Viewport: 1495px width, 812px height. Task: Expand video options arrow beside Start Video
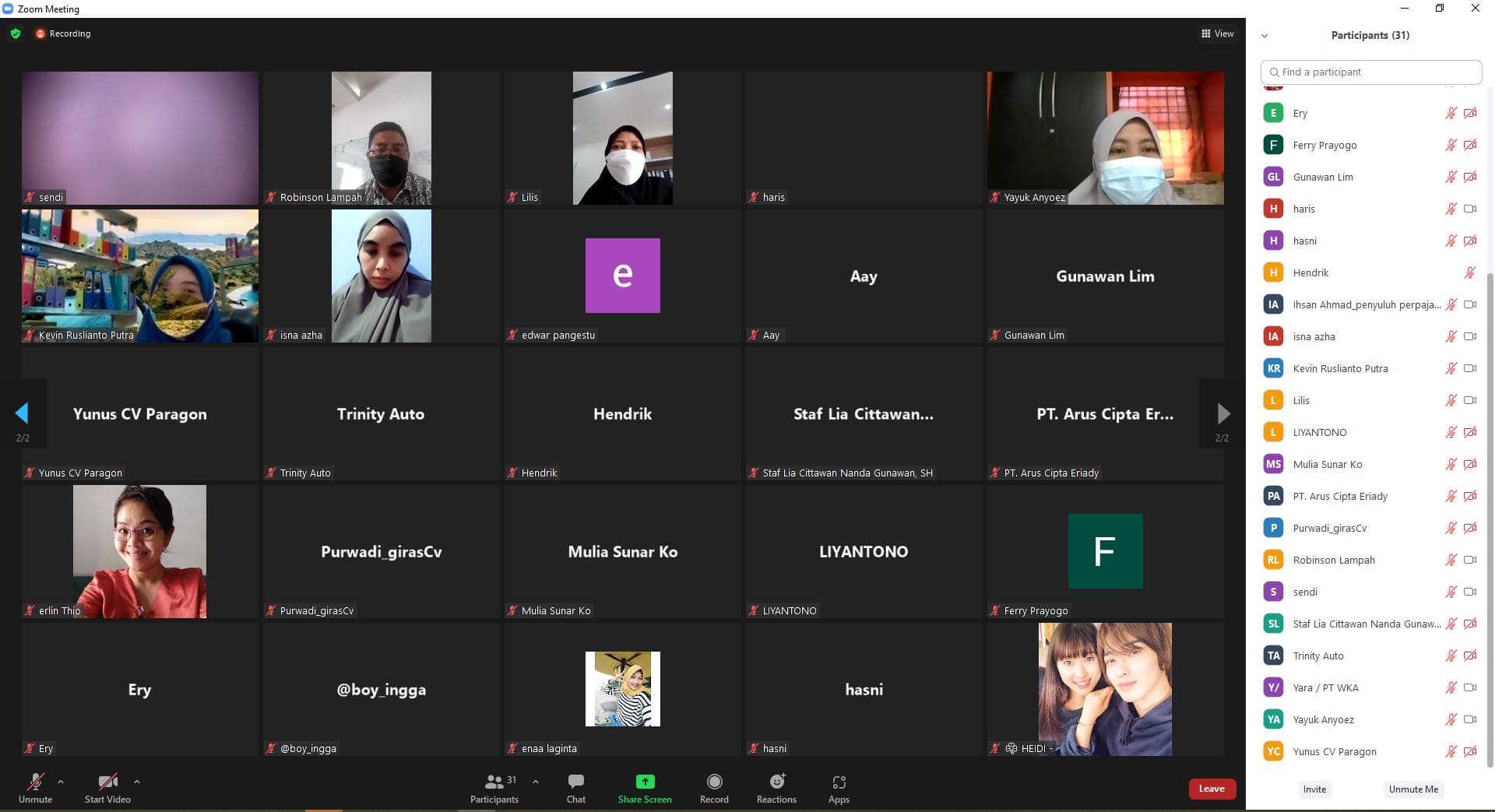click(x=137, y=782)
